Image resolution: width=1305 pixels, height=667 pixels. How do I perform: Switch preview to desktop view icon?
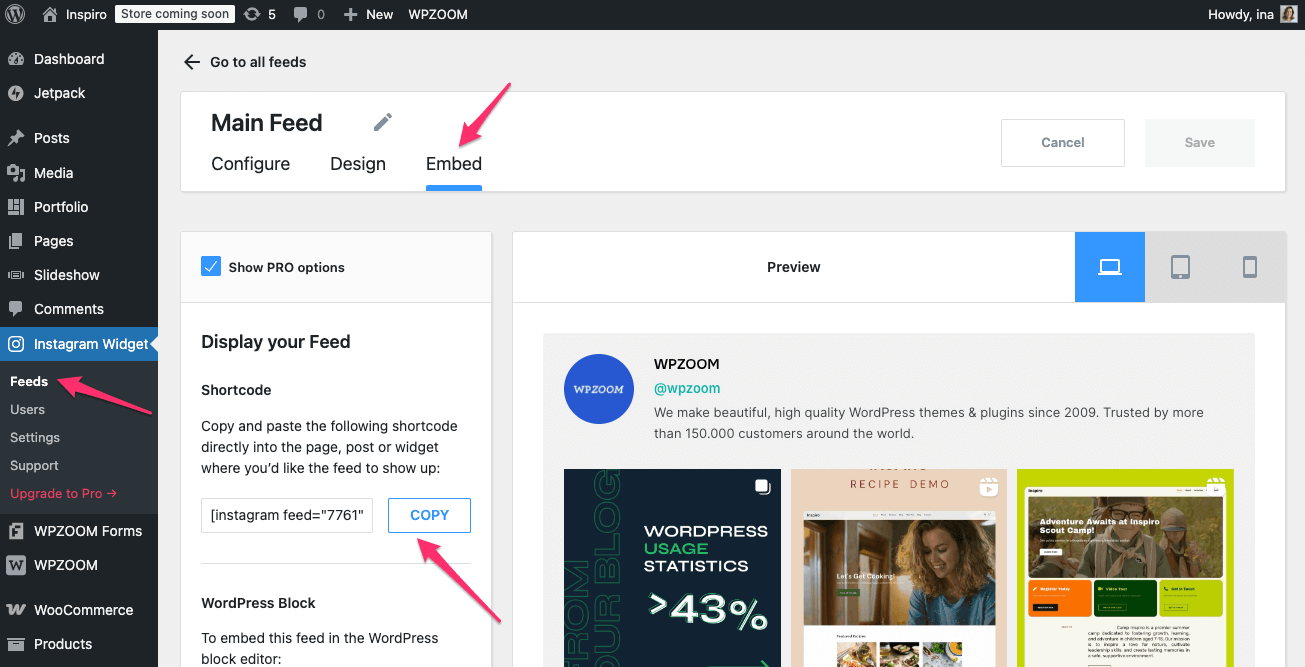[x=1110, y=267]
